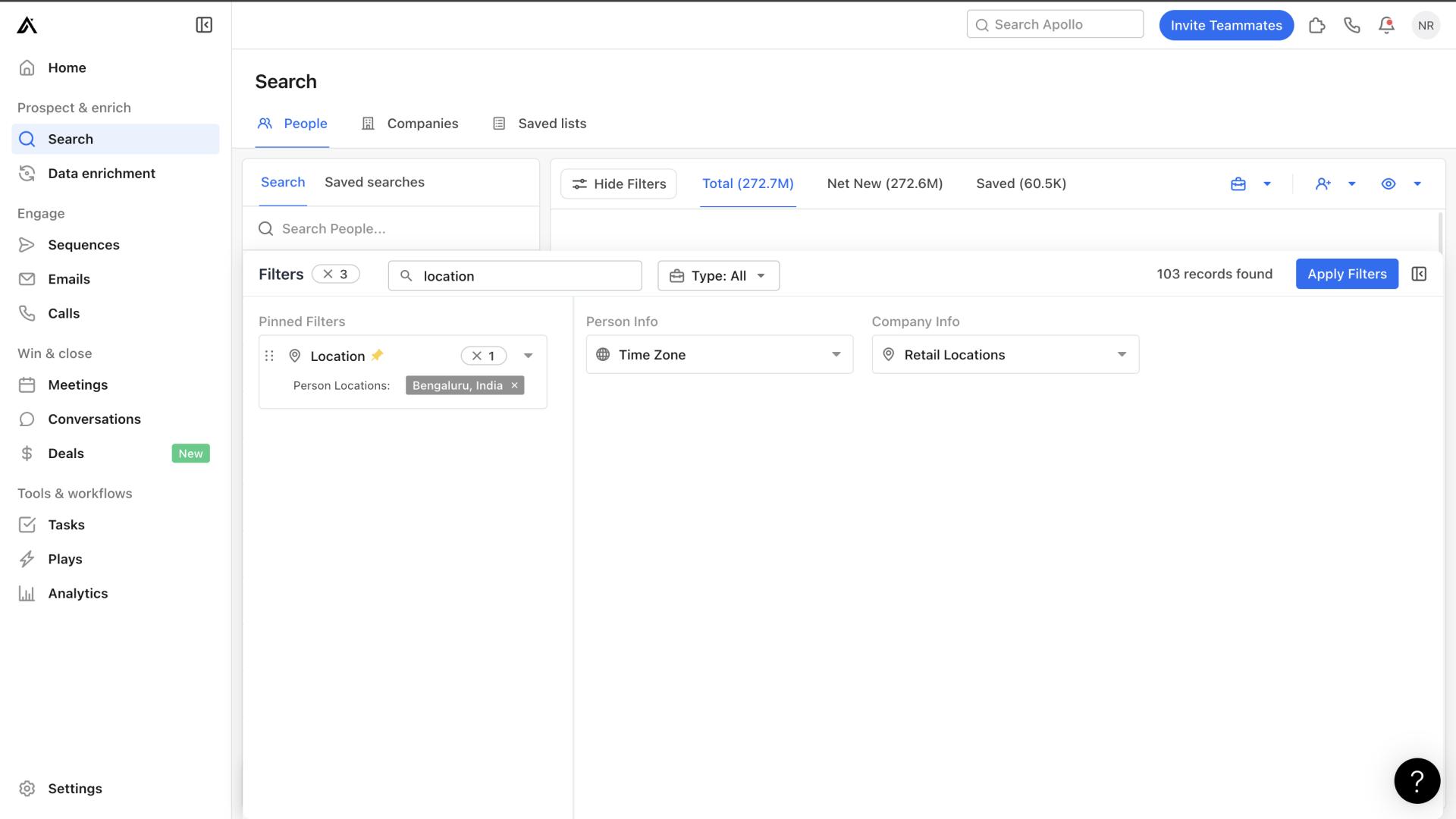Expand the Location filter dropdown arrow
Screen dimensions: 1456x819
(528, 355)
